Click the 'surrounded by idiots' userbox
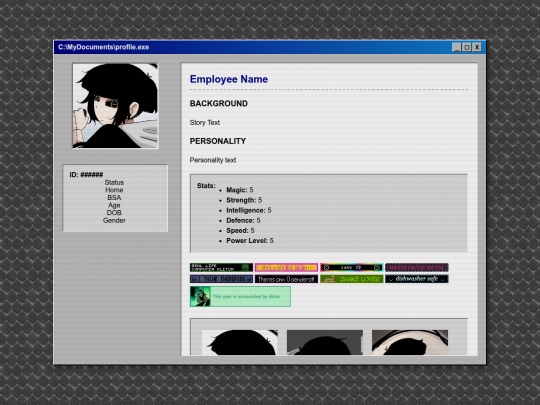Image resolution: width=540 pixels, height=405 pixels. [x=240, y=296]
